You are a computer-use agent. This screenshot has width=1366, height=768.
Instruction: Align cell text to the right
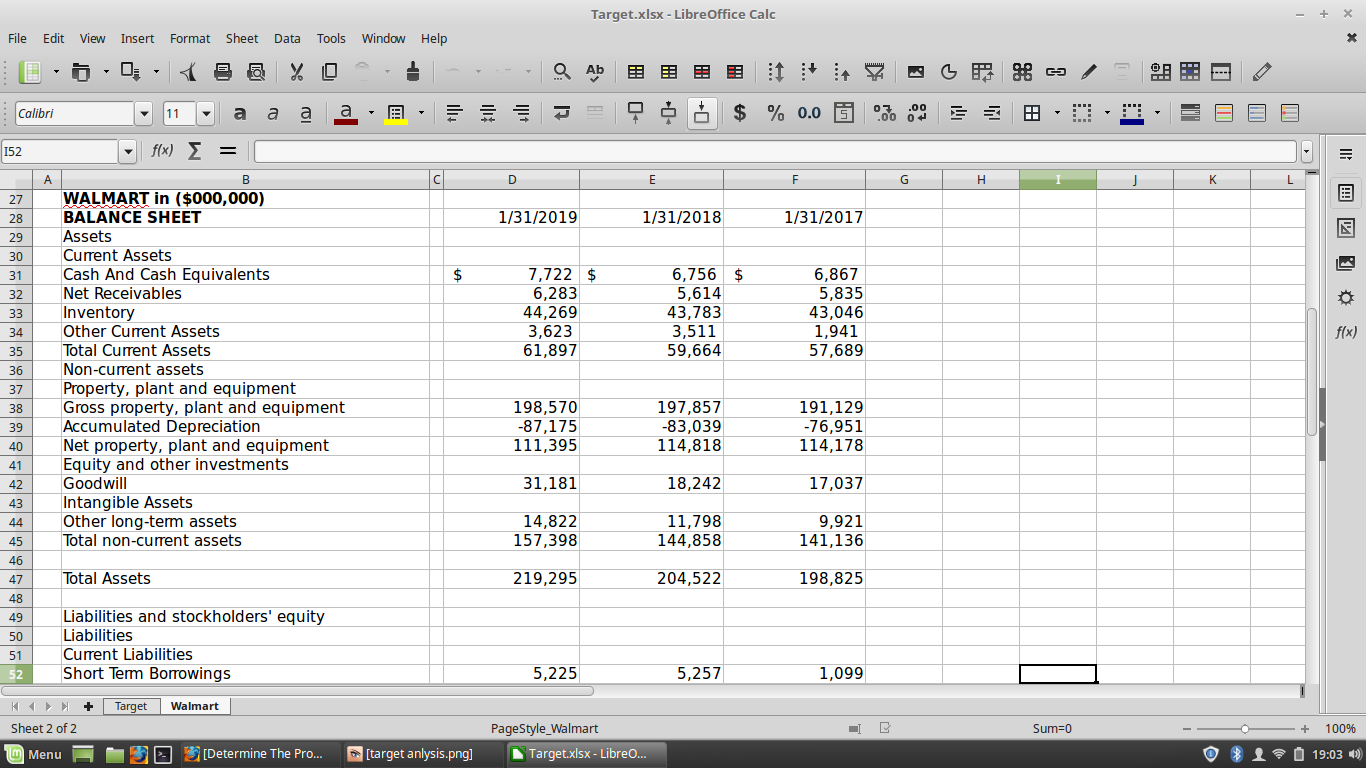[x=521, y=113]
